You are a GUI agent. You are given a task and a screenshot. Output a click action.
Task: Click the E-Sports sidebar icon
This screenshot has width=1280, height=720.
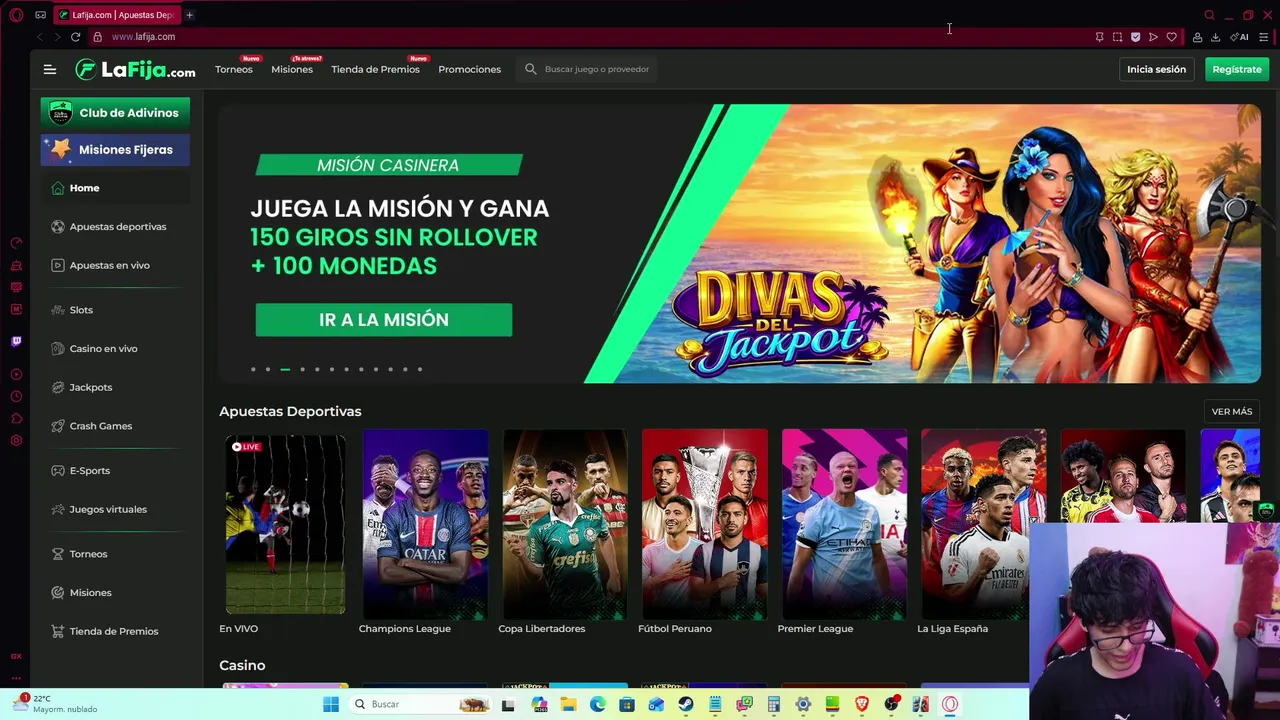58,470
